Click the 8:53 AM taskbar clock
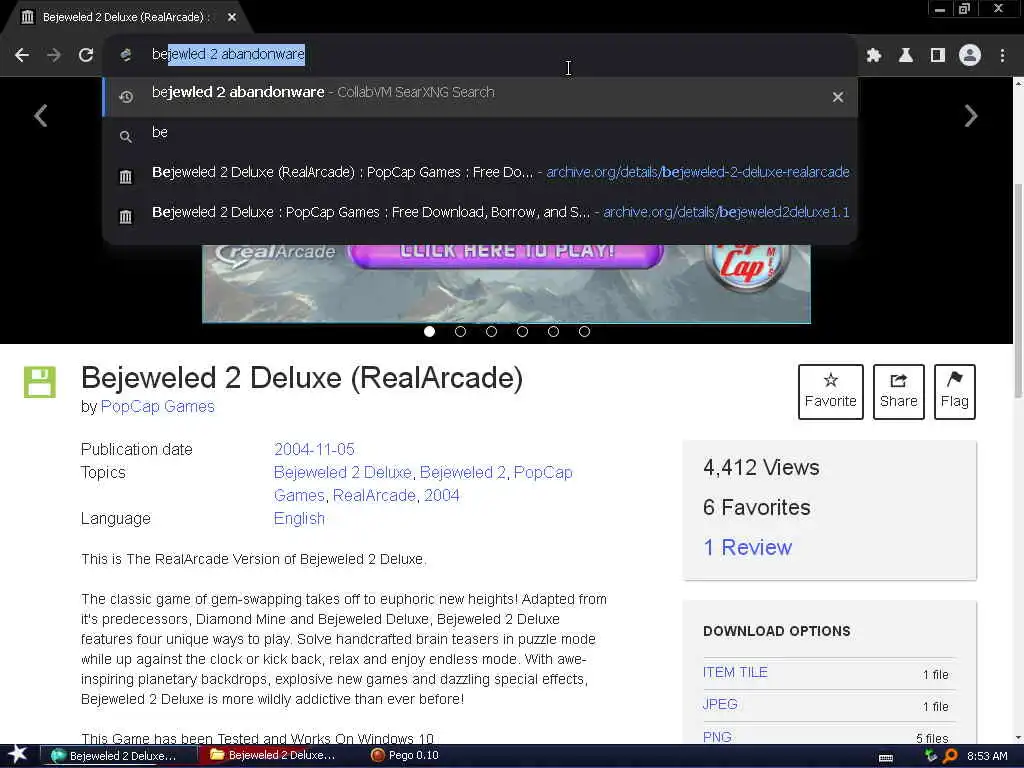 coord(987,756)
